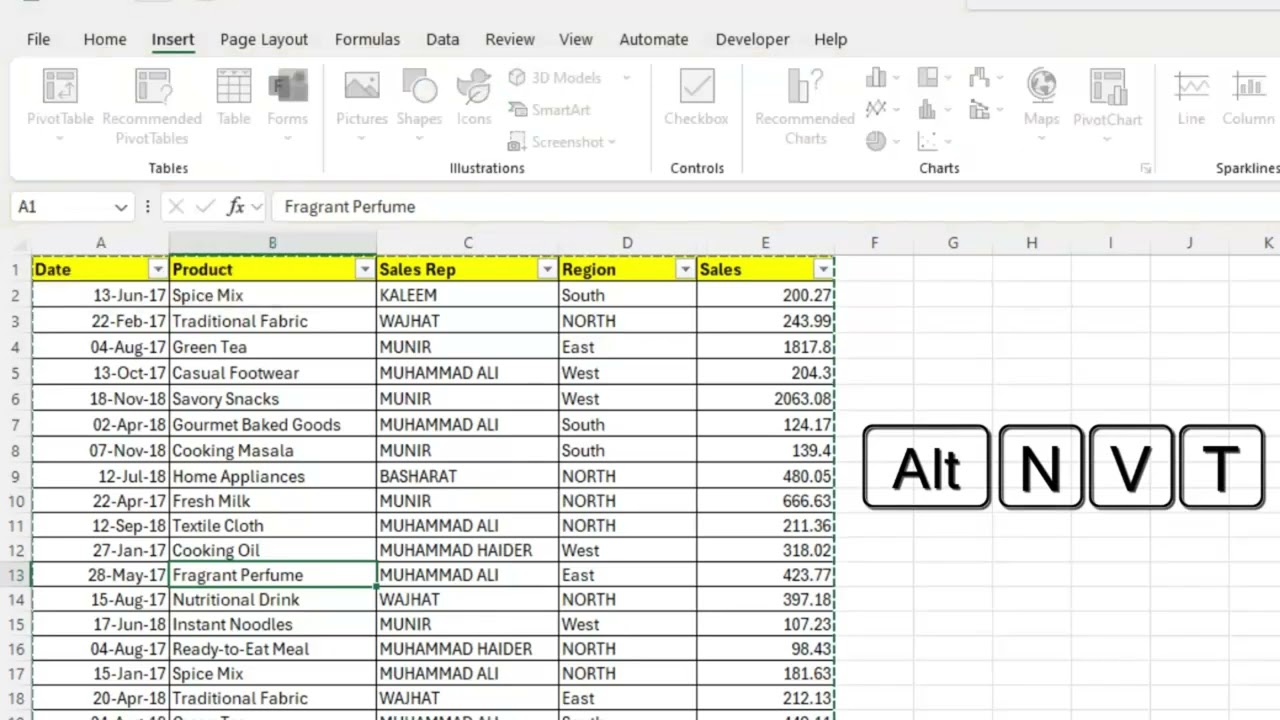Click the Pictures icon
Screen dimensions: 1280x720
(361, 86)
